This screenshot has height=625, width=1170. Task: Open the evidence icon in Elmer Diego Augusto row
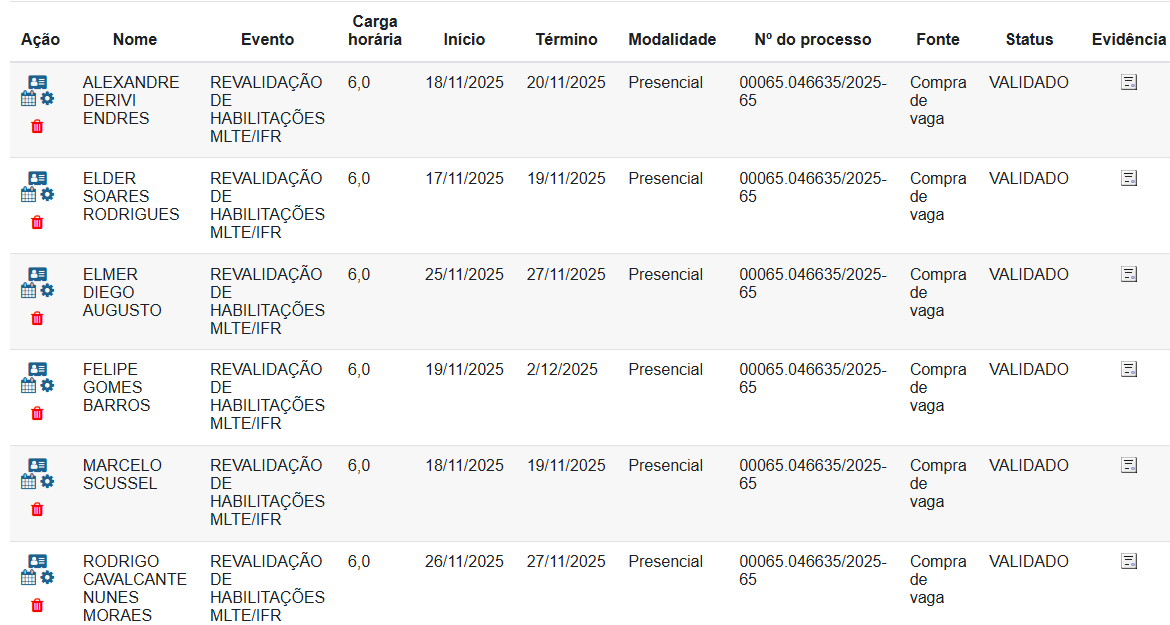pos(1129,274)
